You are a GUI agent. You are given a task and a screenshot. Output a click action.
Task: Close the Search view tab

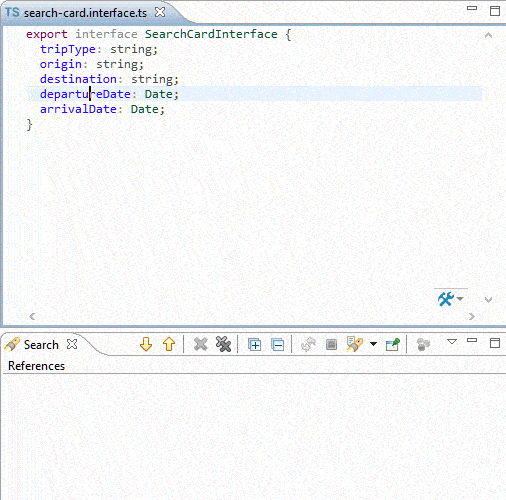coord(72,344)
